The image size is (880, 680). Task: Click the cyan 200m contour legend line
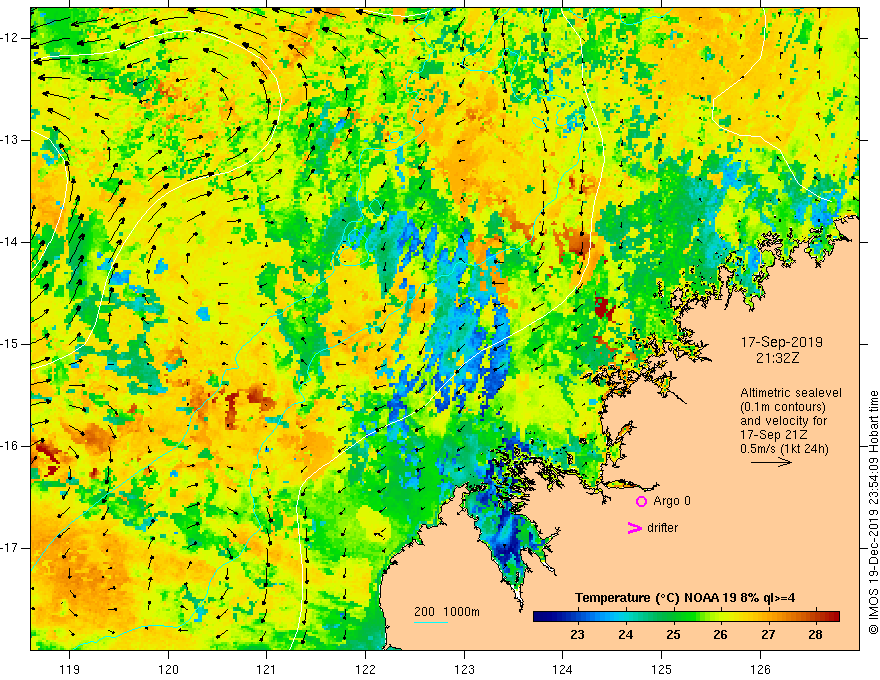click(430, 622)
